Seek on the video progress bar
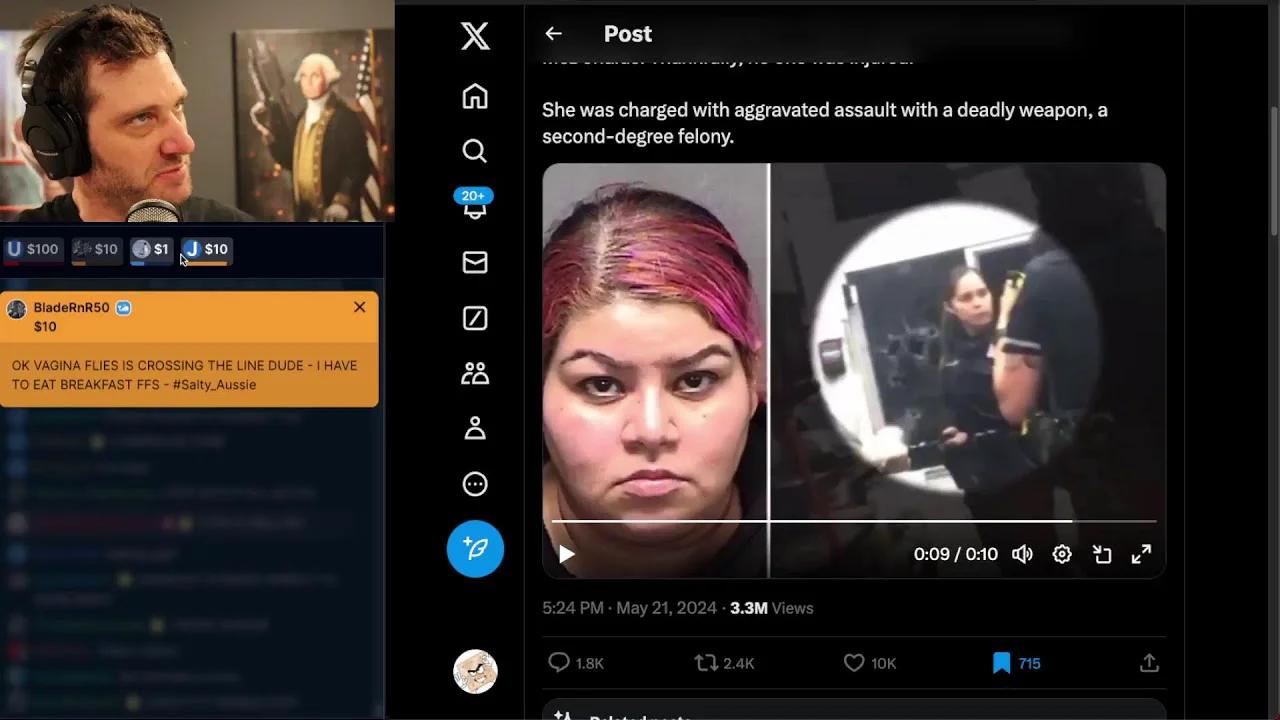This screenshot has width=1280, height=720. coord(854,521)
